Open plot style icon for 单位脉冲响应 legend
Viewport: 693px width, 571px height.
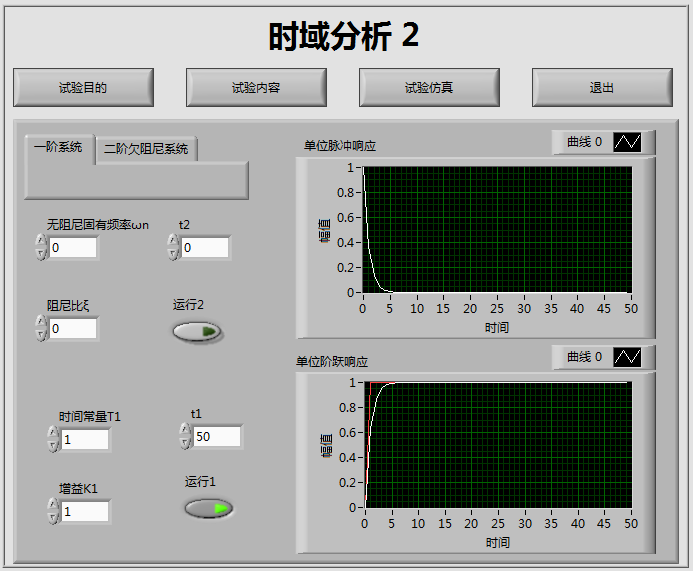(x=627, y=142)
